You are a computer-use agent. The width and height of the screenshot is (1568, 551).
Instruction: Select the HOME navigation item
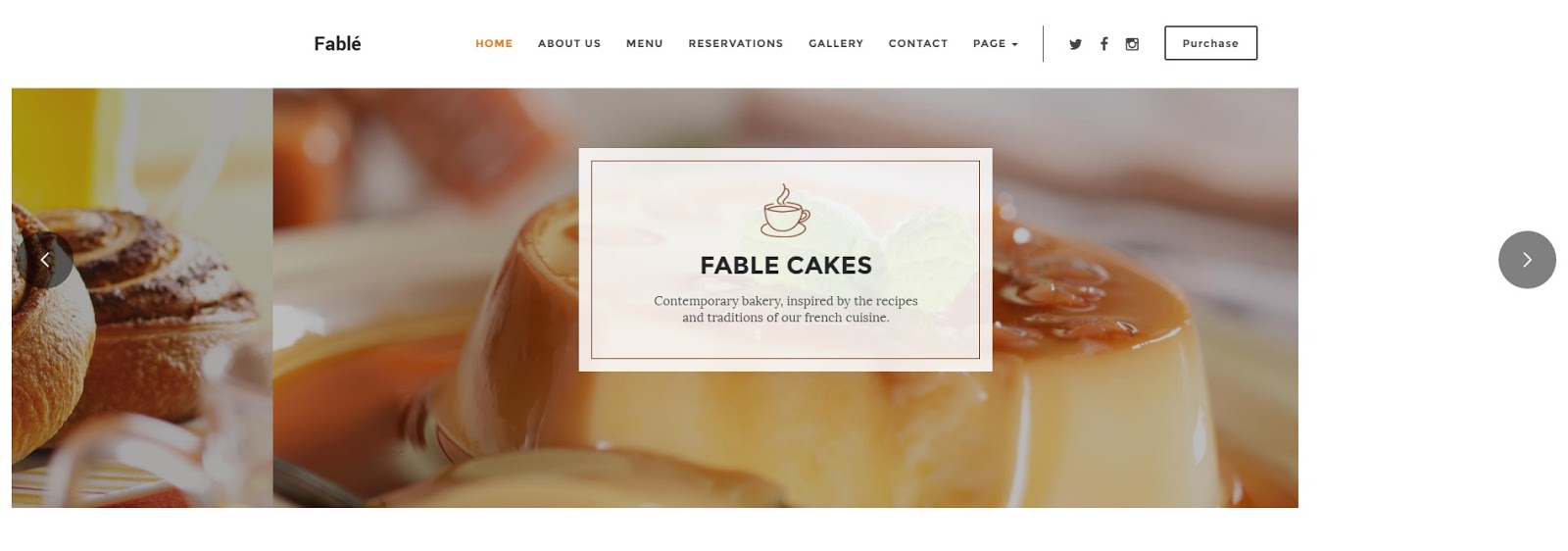pyautogui.click(x=494, y=43)
